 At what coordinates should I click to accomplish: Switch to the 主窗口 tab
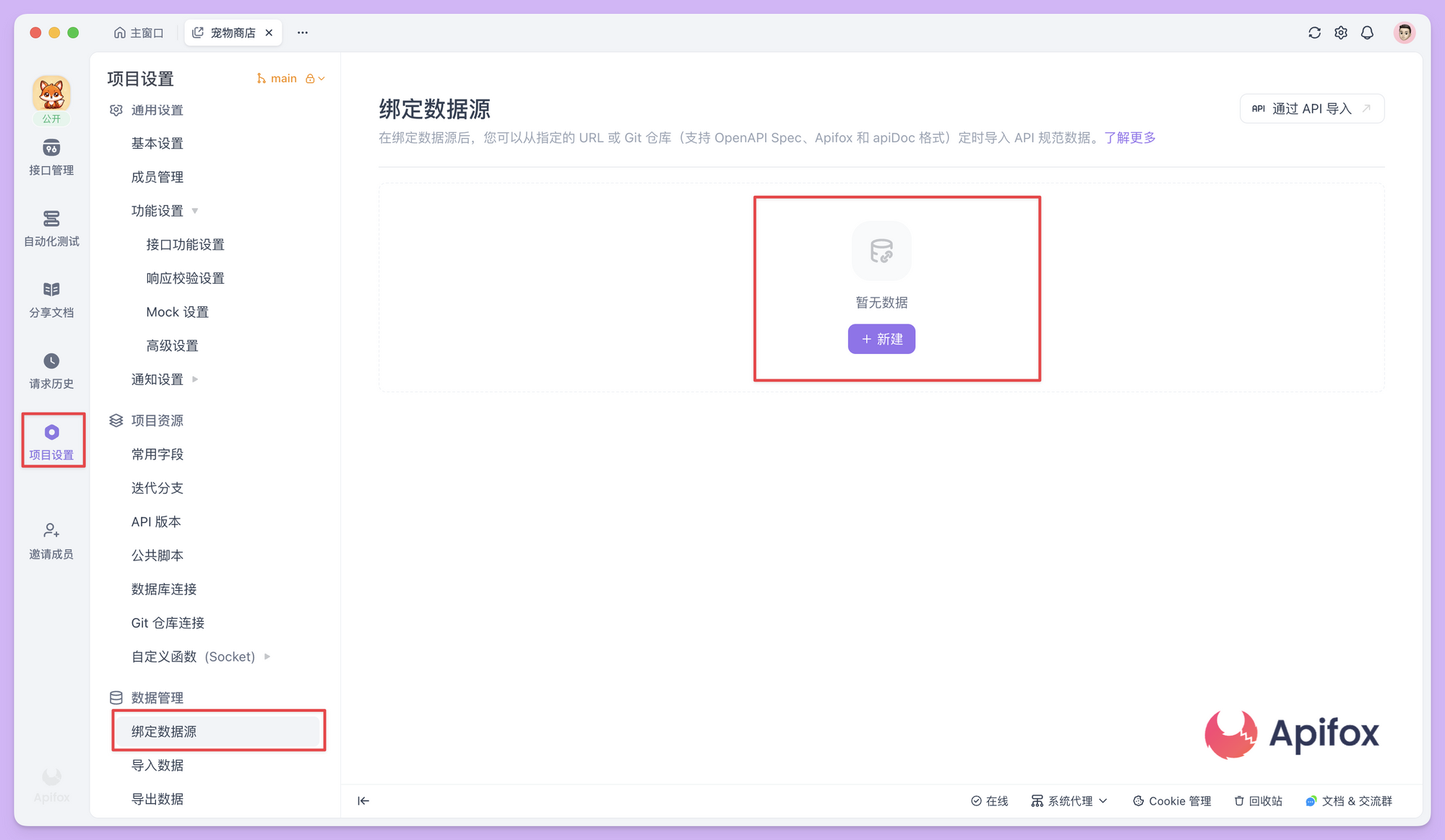pos(138,32)
